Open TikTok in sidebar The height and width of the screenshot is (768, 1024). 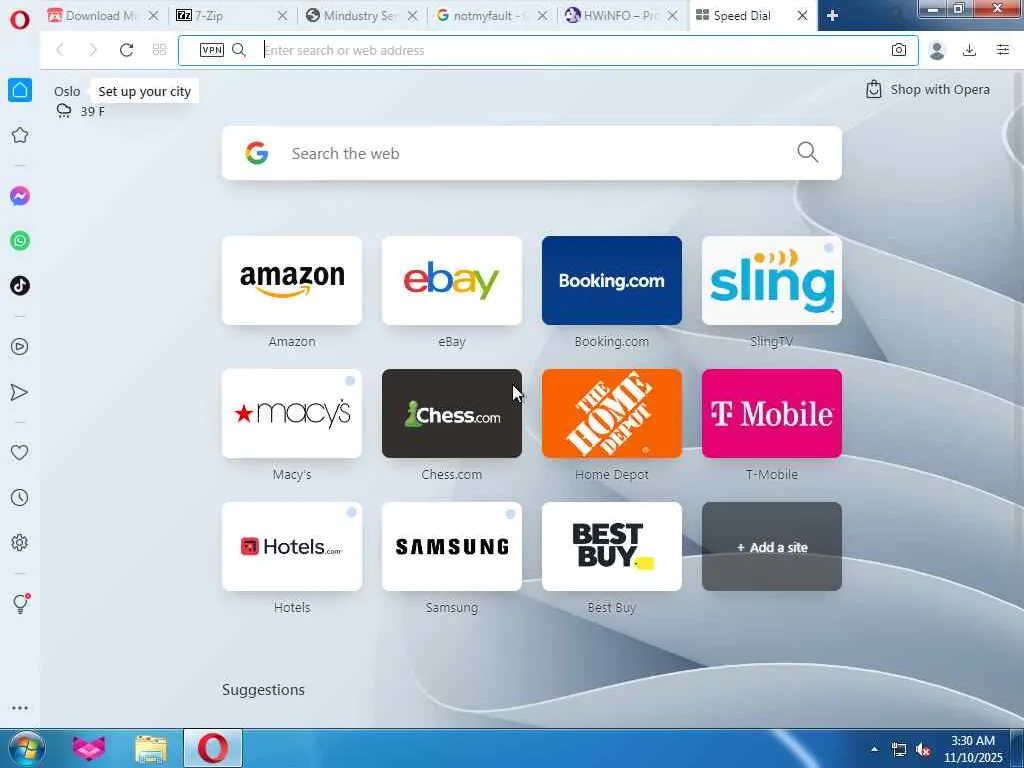pos(20,285)
